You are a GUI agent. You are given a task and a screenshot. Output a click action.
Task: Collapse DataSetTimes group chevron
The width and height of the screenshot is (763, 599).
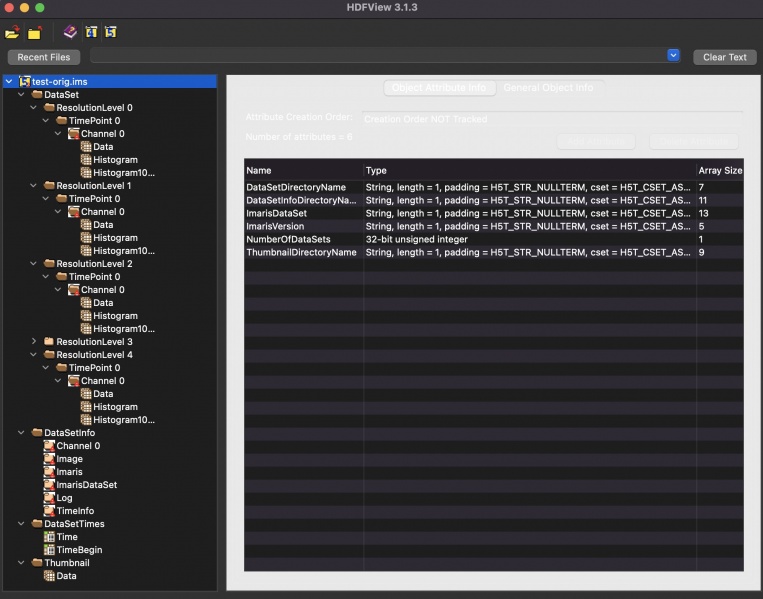pyautogui.click(x=21, y=524)
